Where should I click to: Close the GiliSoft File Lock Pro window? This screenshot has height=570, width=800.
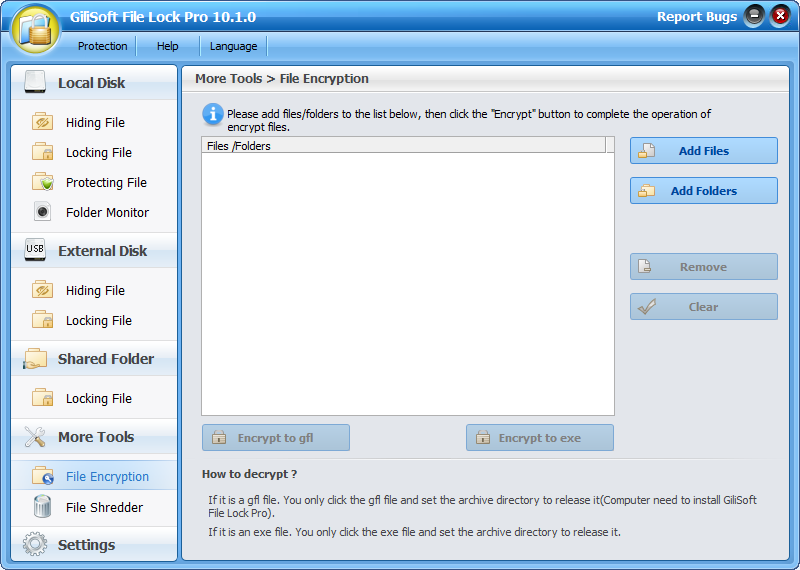tap(780, 16)
